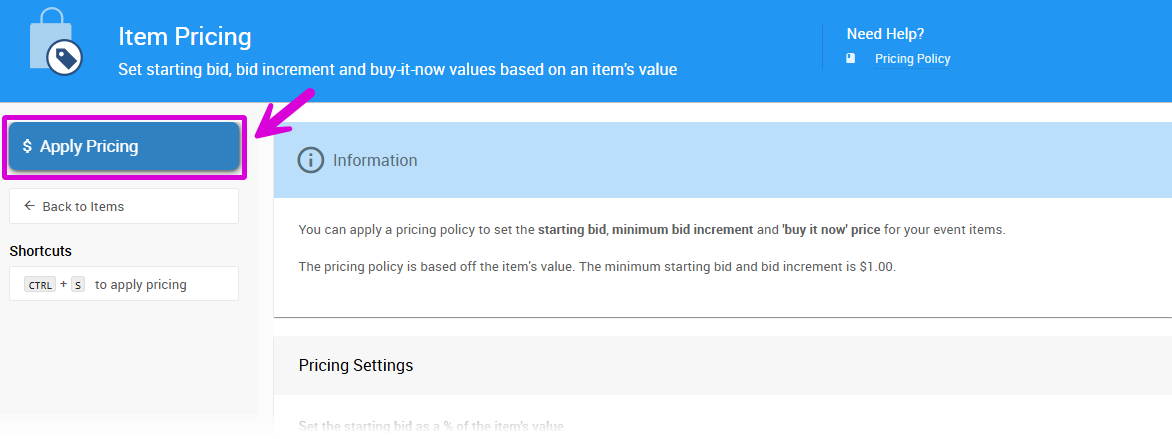The height and width of the screenshot is (439, 1172).
Task: Click the subtitle about setting starting bid values
Action: coord(397,70)
